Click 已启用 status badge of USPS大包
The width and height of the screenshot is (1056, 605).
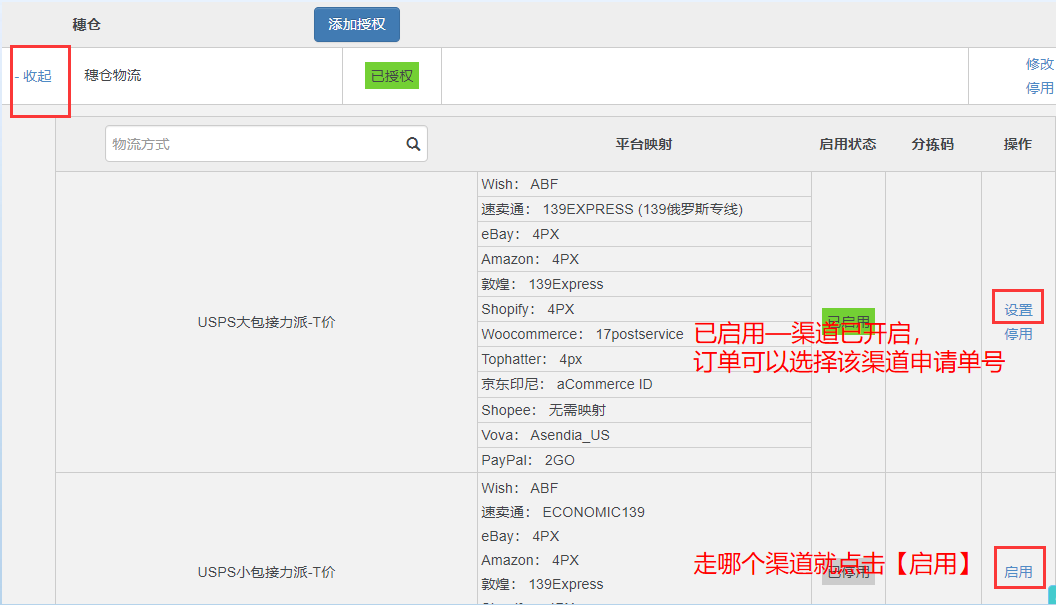pyautogui.click(x=848, y=321)
